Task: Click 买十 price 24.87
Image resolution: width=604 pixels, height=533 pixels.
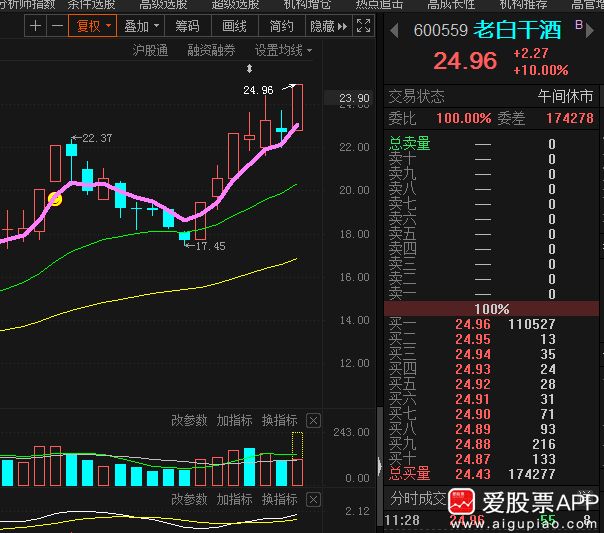Action: click(473, 459)
